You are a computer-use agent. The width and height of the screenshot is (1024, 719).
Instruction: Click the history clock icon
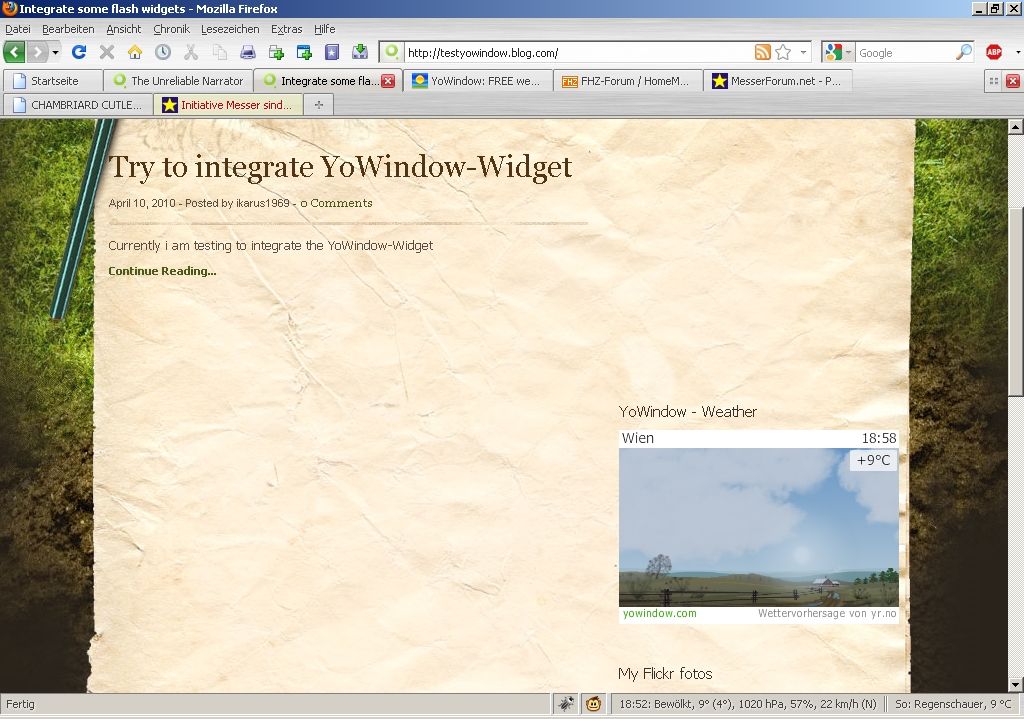(162, 51)
